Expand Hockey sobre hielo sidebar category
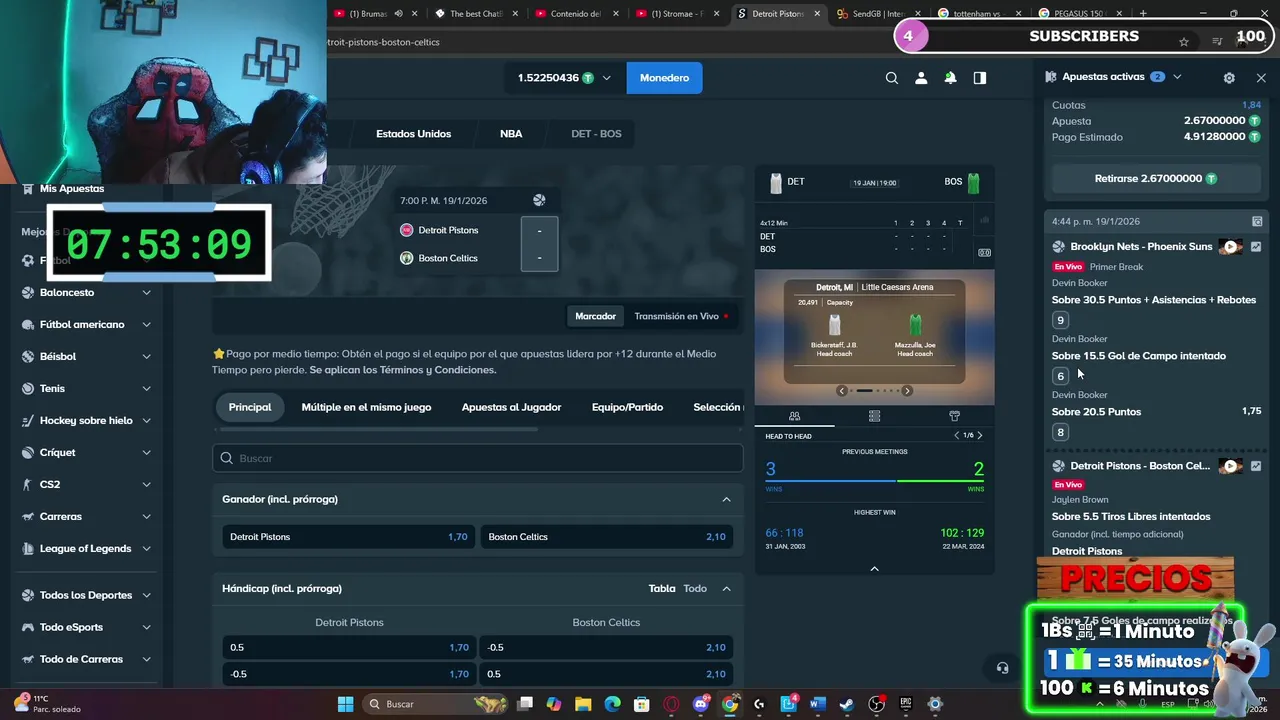The height and width of the screenshot is (720, 1280). 146,421
